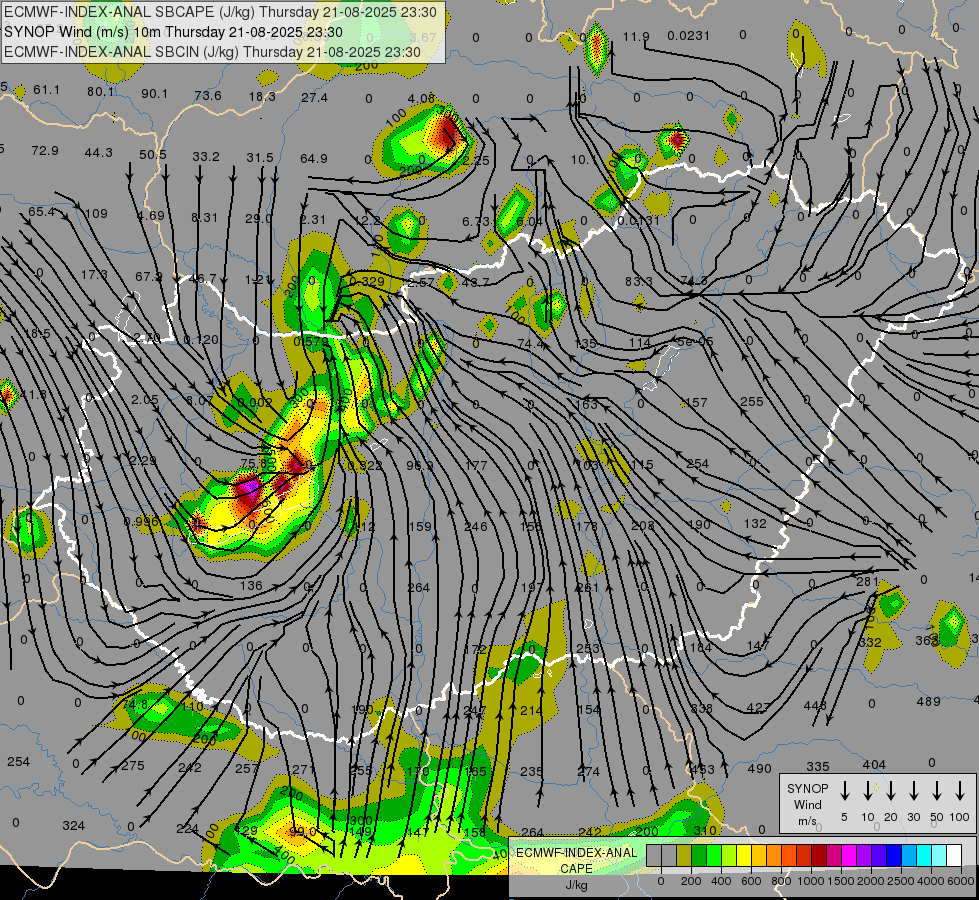Click the map value 0.120

[202, 340]
